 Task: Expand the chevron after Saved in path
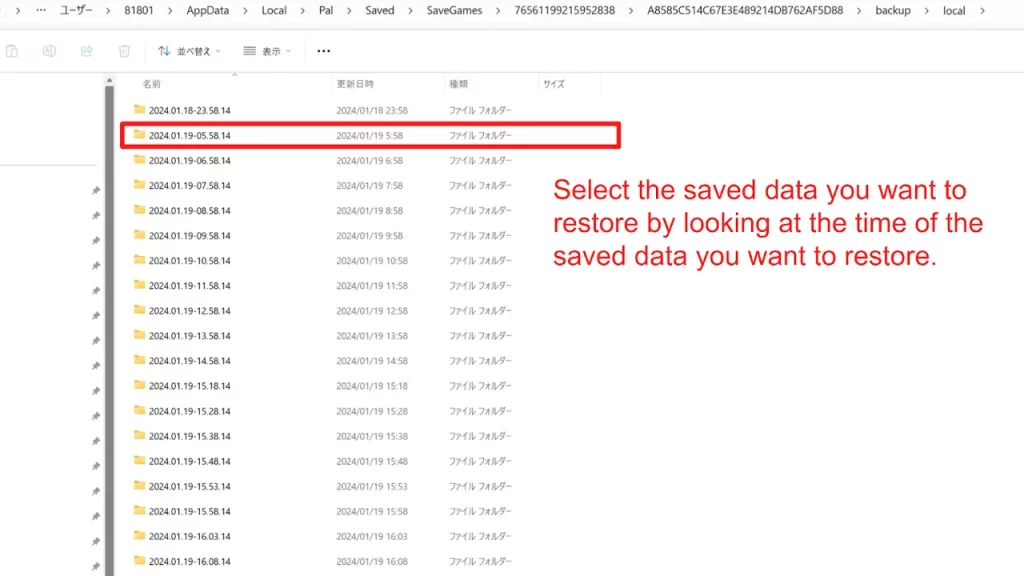pyautogui.click(x=410, y=10)
